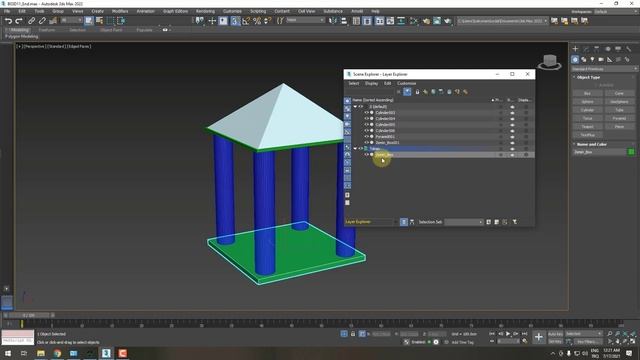640x360 pixels.
Task: Toggle Window/Crossing selection icon
Action: (121, 21)
